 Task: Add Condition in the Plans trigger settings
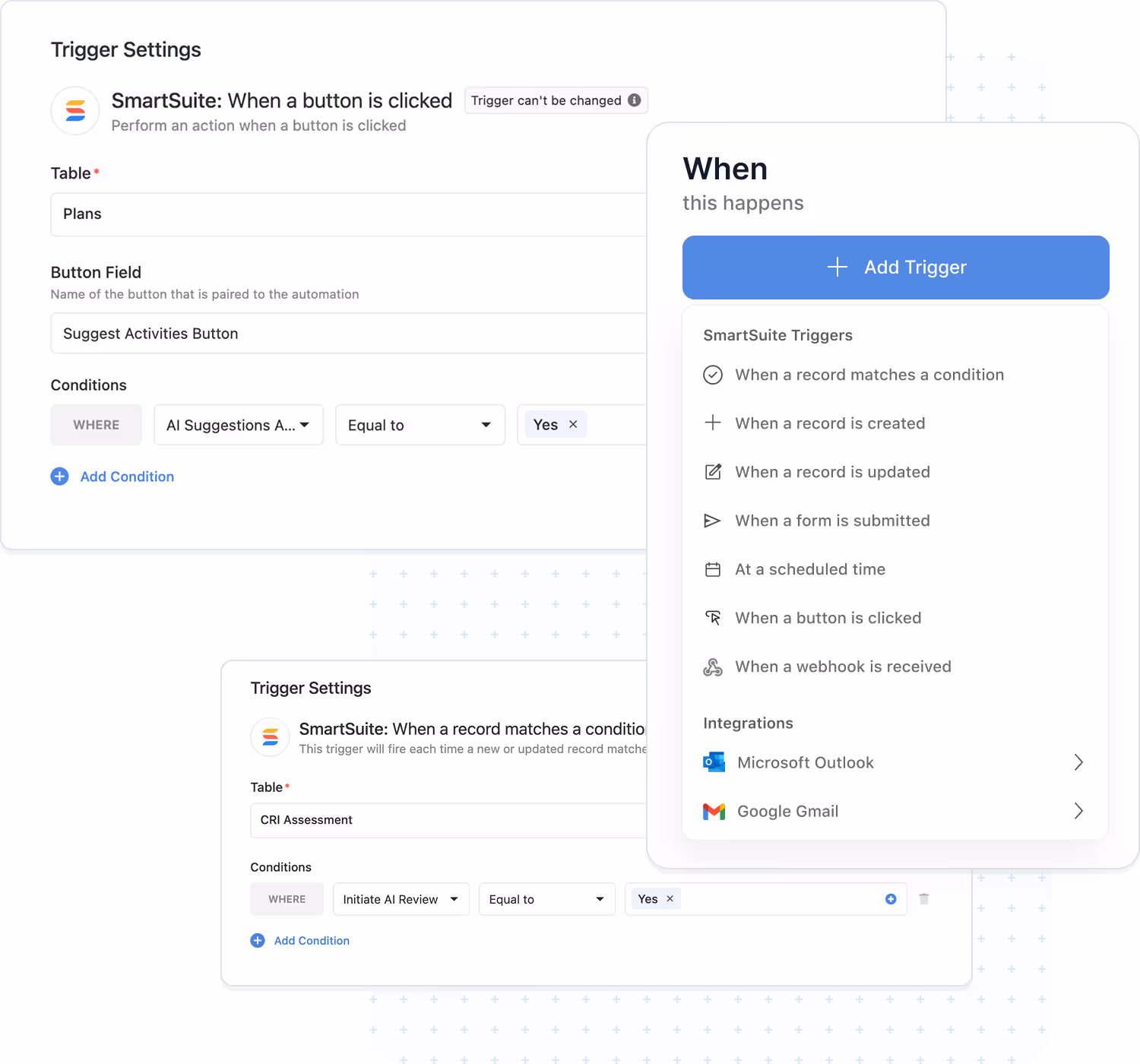[x=112, y=477]
